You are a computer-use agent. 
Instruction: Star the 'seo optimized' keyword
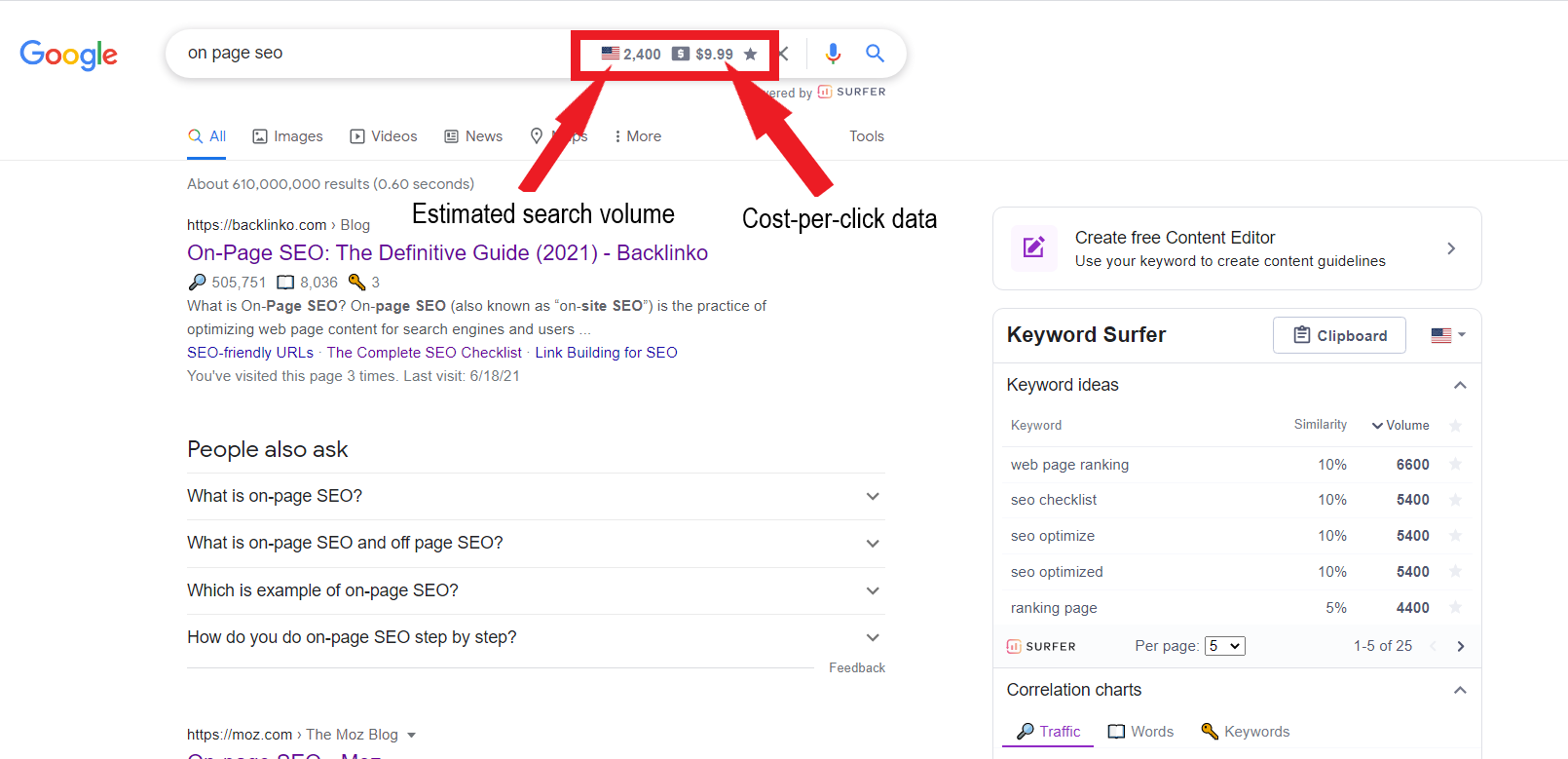point(1456,572)
